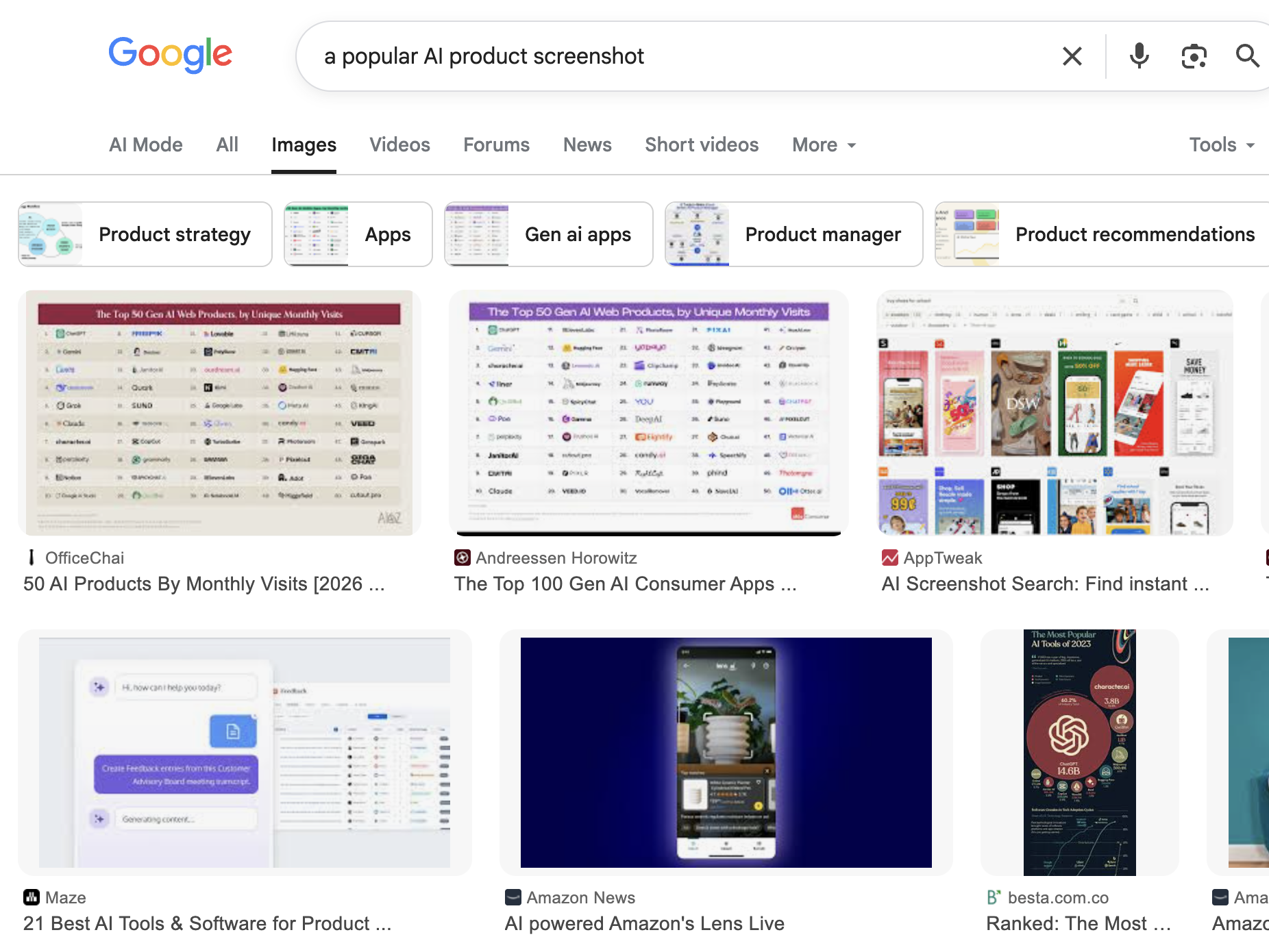1269x952 pixels.
Task: Click the magnifying glass search button
Action: pyautogui.click(x=1247, y=56)
